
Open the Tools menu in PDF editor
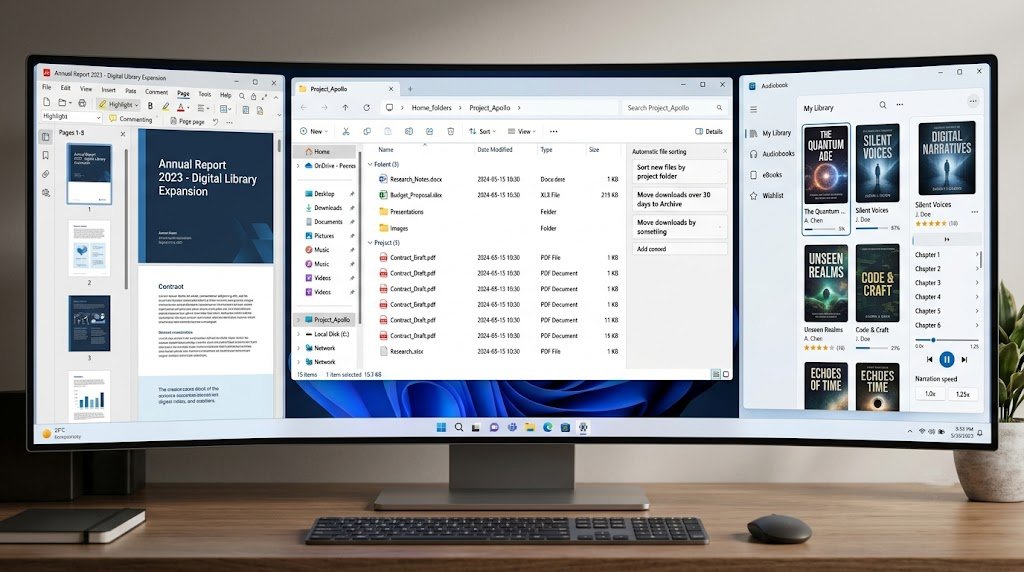click(204, 94)
